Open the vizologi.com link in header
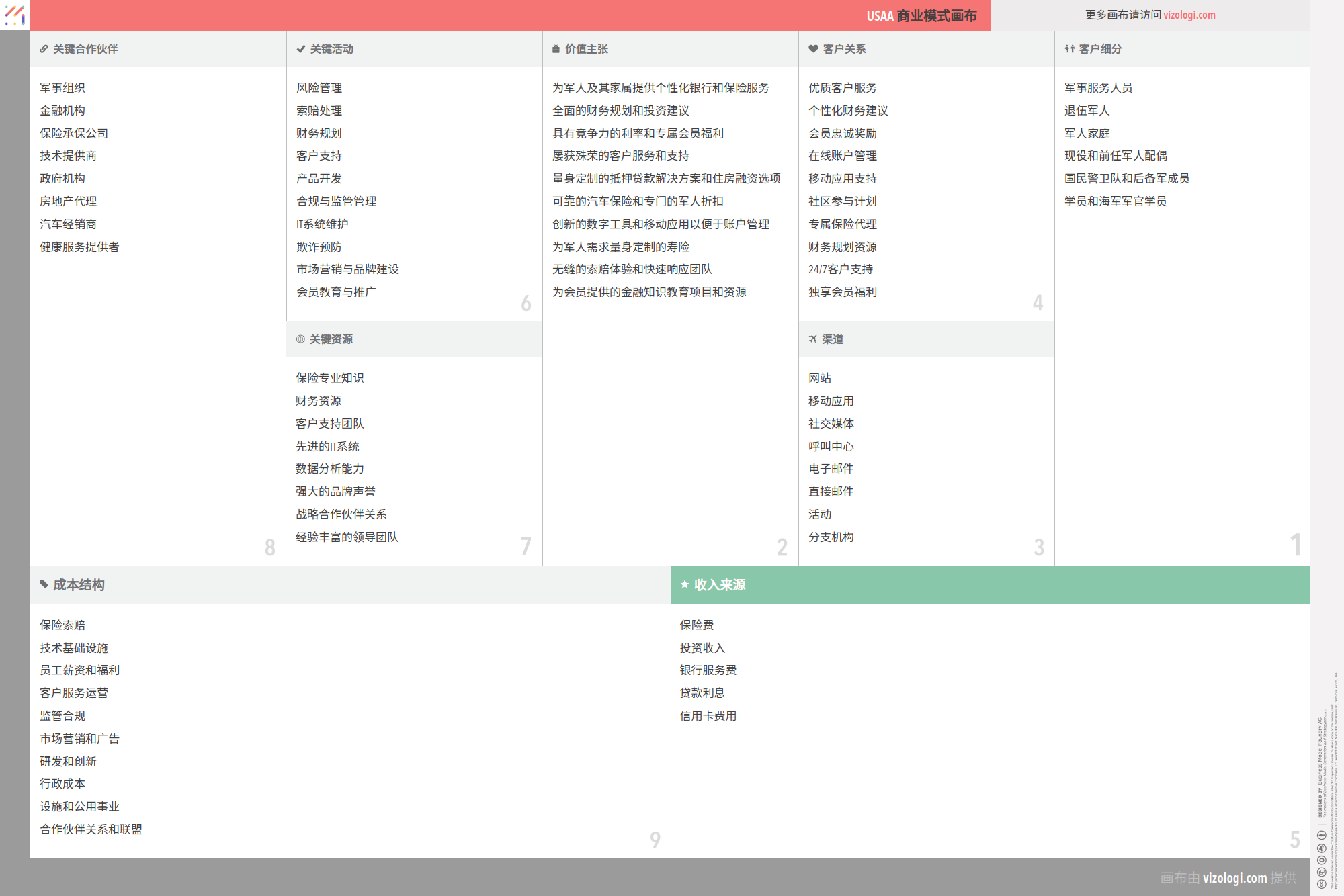 1189,15
